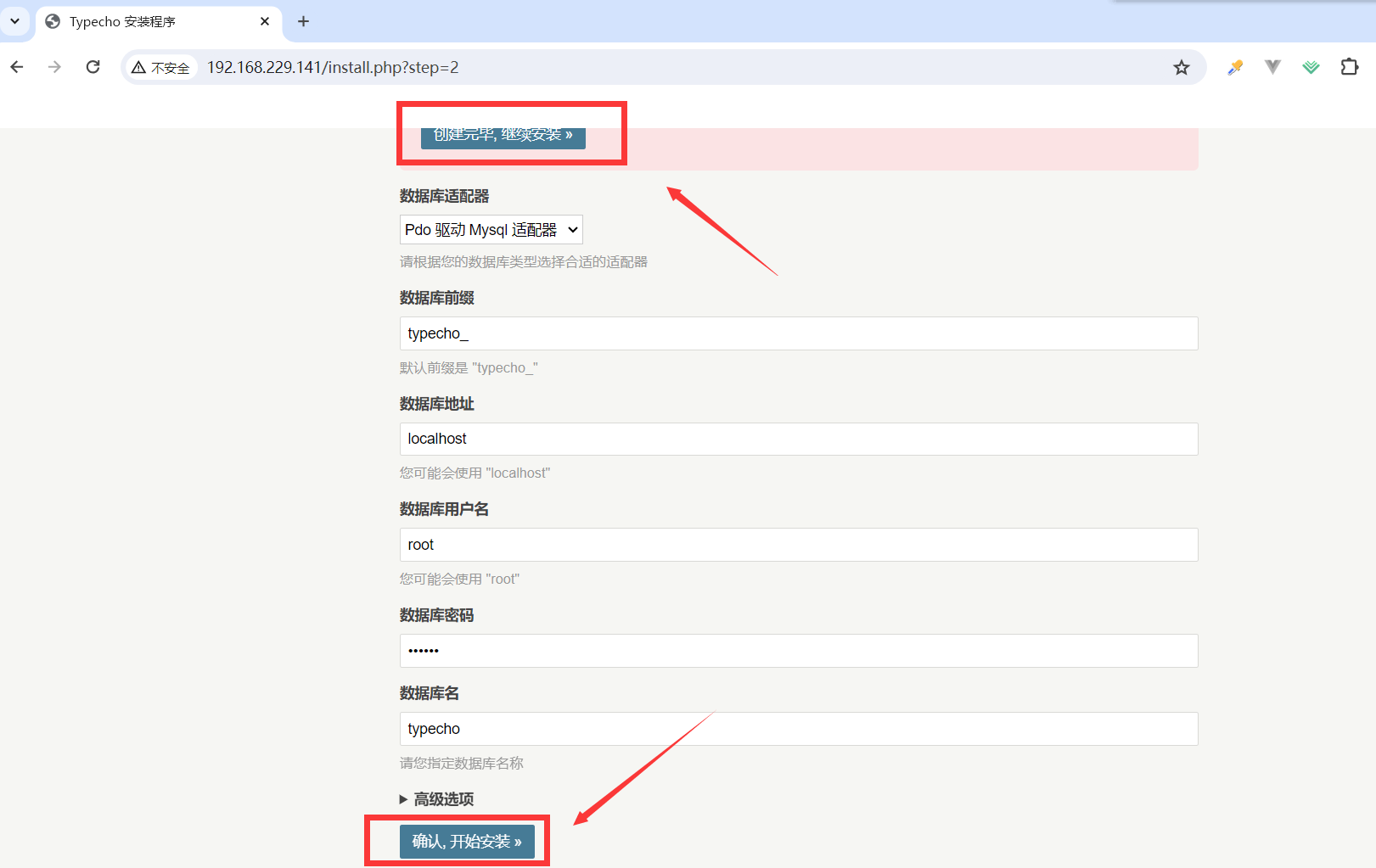Image resolution: width=1376 pixels, height=868 pixels.
Task: Click 确认, 开始安装 button
Action: pos(467,842)
